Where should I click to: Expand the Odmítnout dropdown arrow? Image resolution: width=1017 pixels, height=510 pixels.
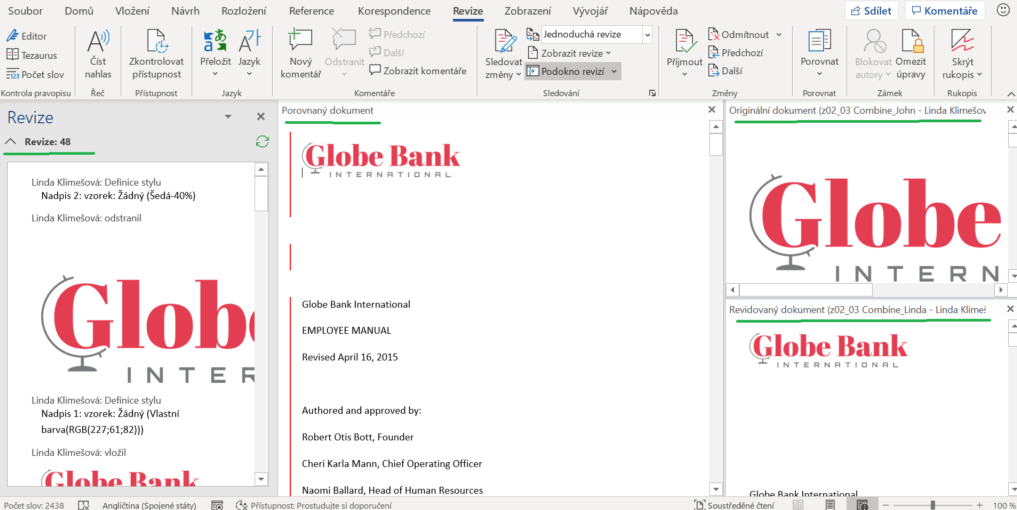(779, 34)
